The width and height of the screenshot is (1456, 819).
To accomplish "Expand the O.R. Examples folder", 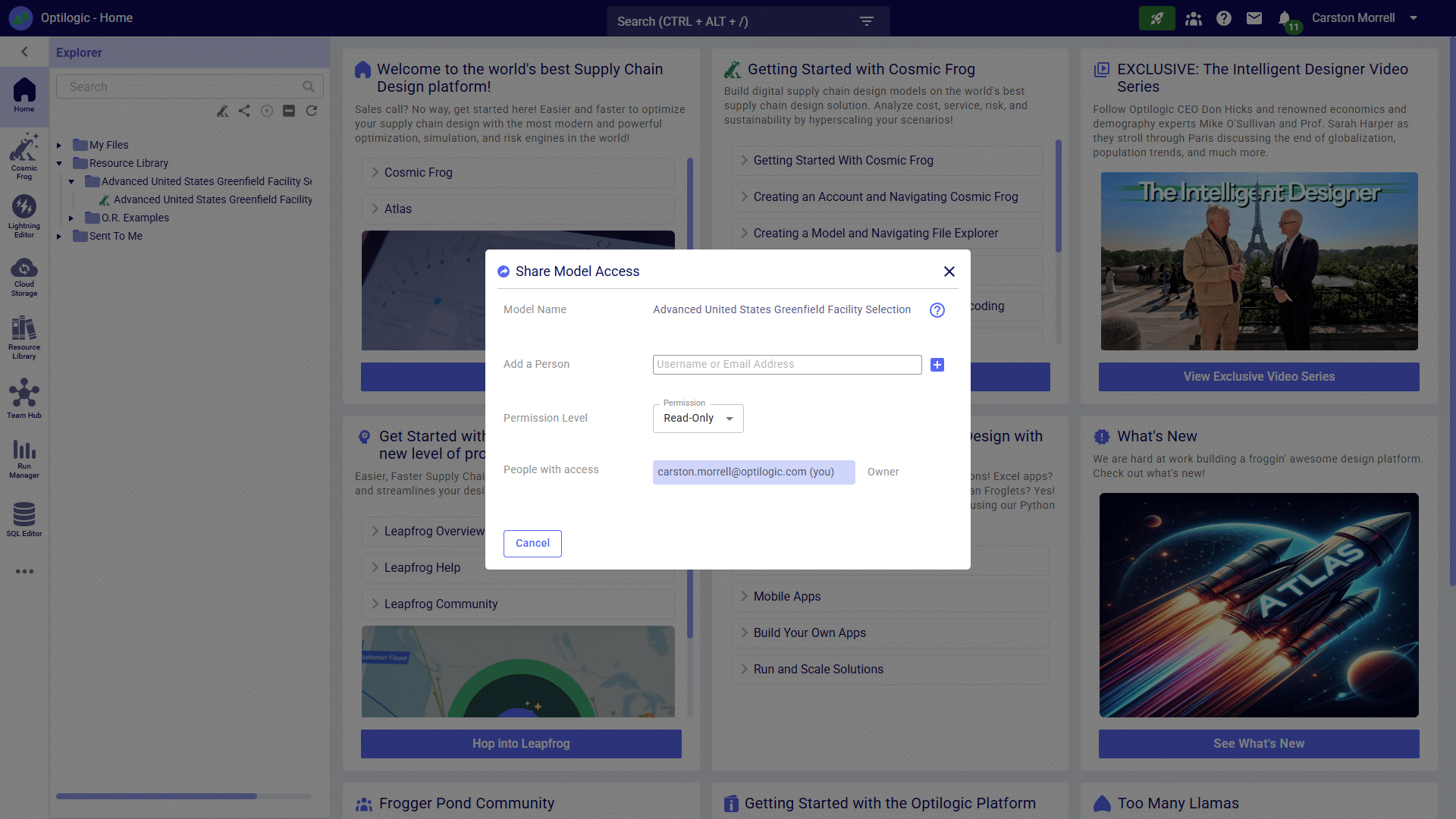I will click(71, 218).
